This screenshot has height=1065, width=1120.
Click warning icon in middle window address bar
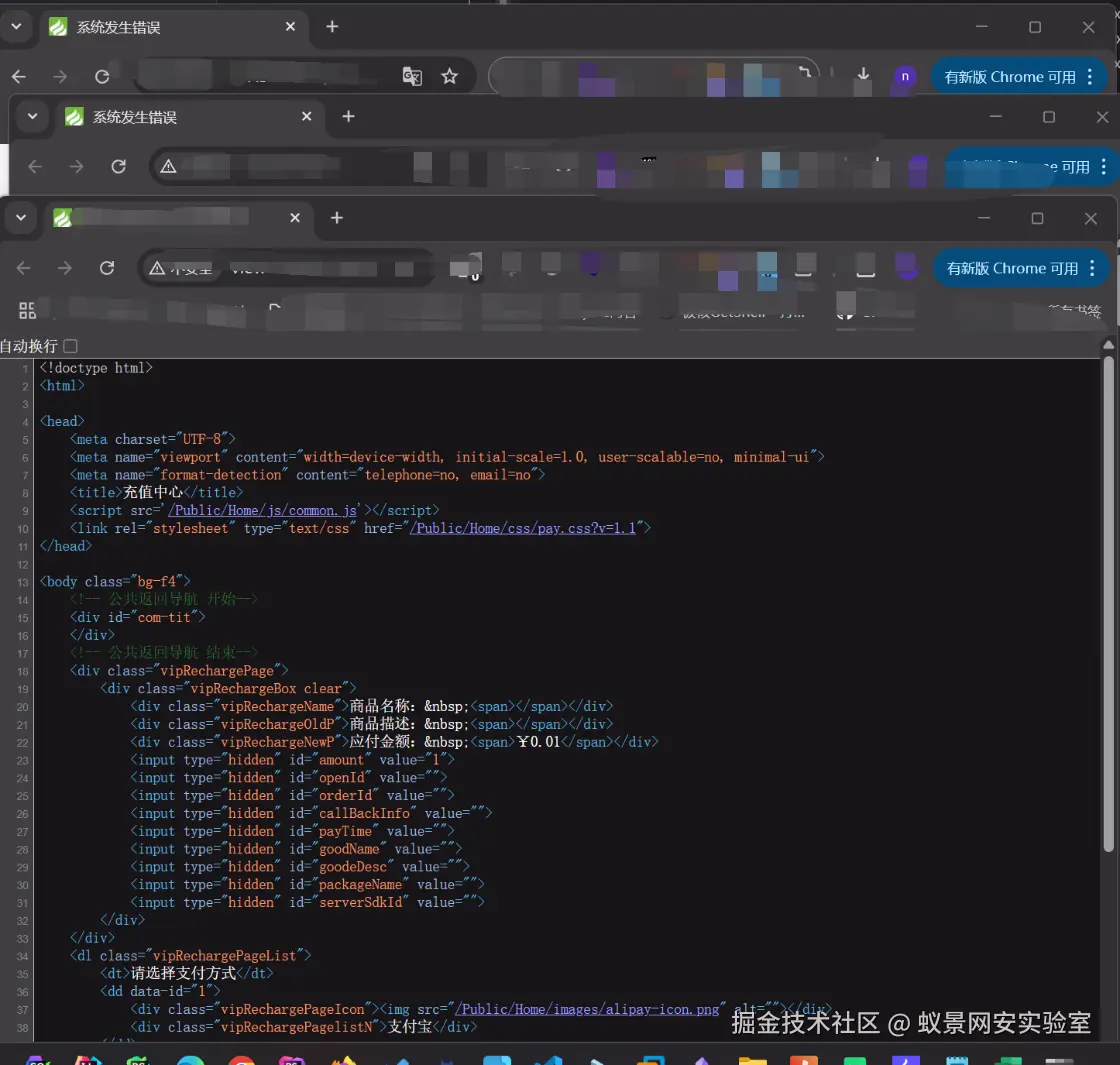point(168,166)
